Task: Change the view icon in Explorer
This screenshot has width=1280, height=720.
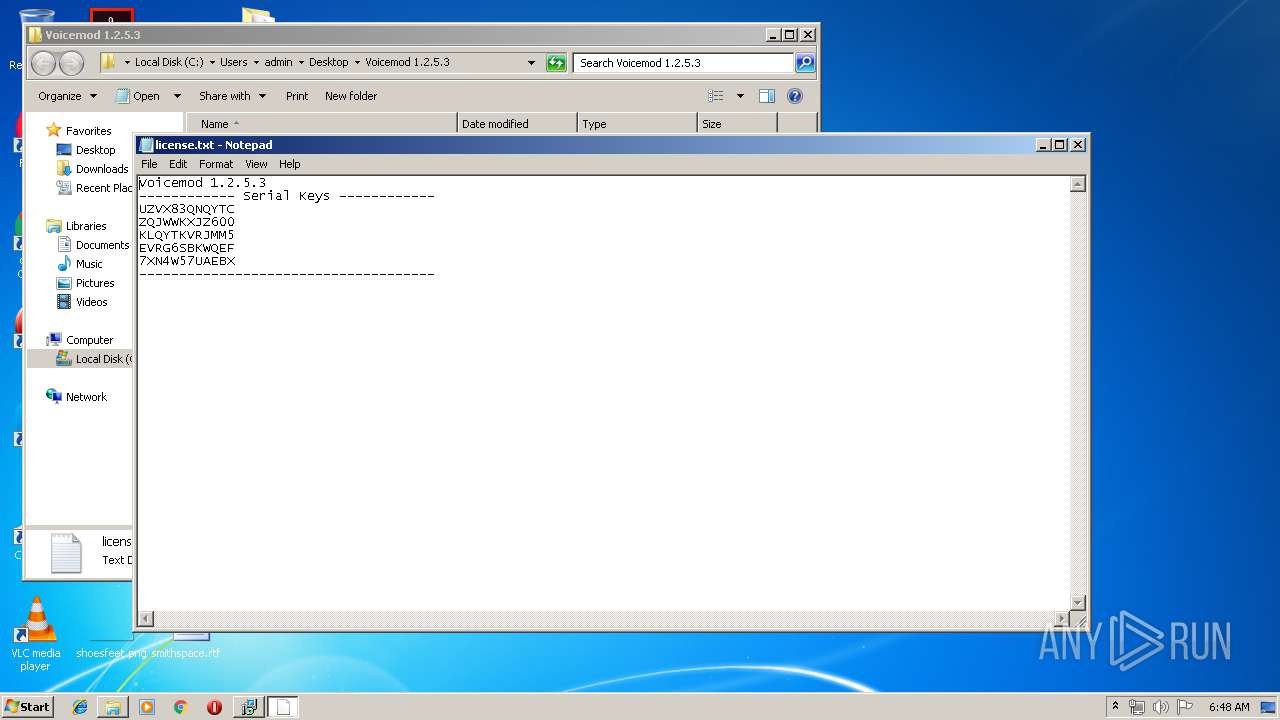Action: click(x=716, y=96)
